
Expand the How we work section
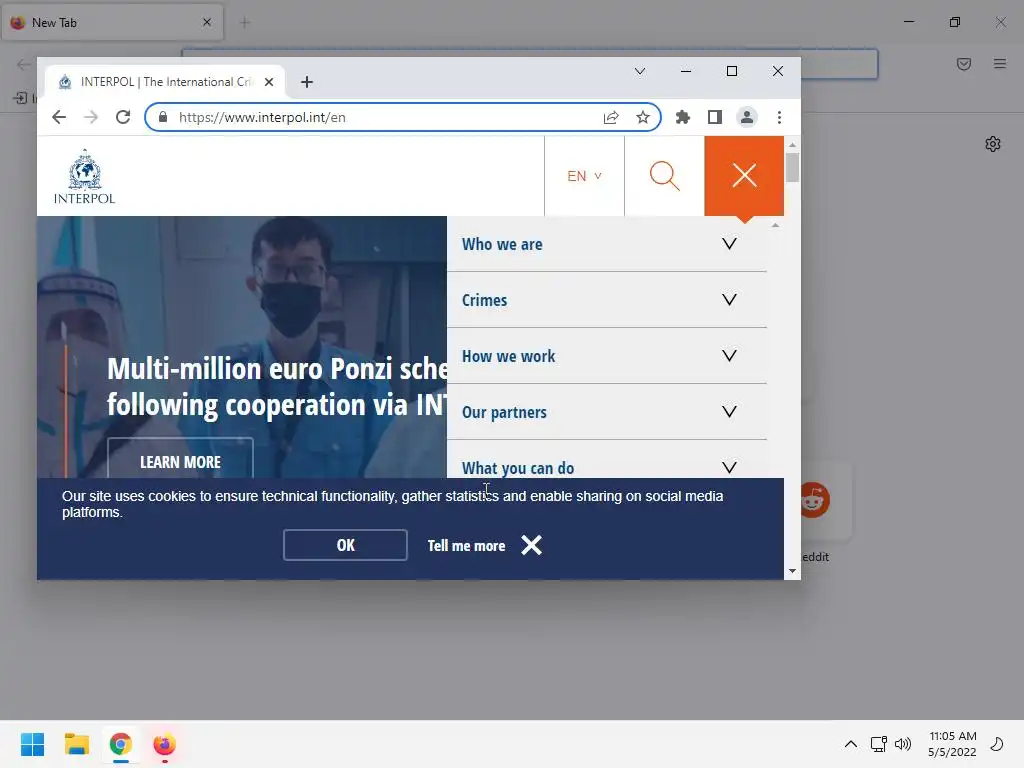click(729, 356)
